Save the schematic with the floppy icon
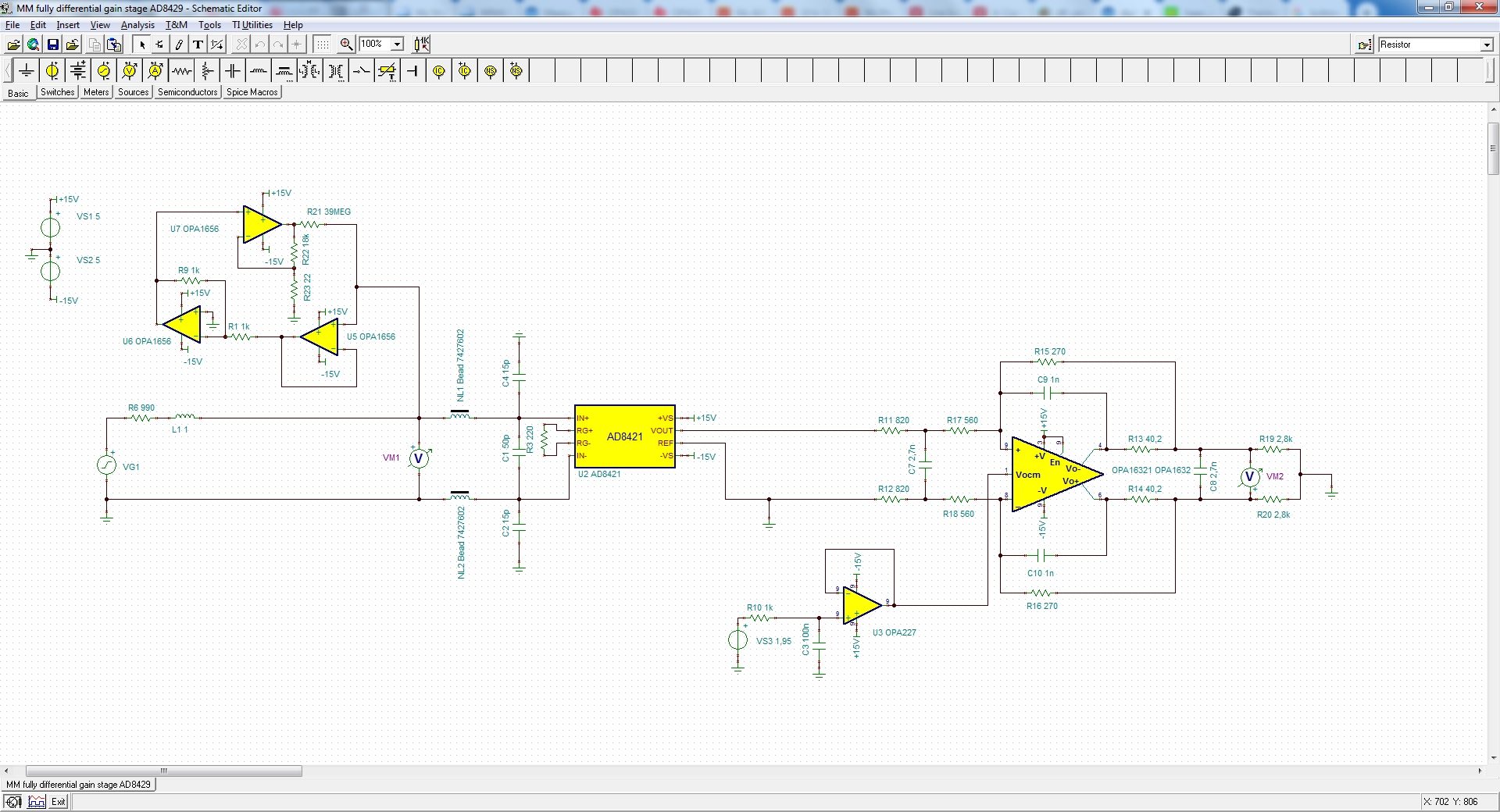 (53, 45)
